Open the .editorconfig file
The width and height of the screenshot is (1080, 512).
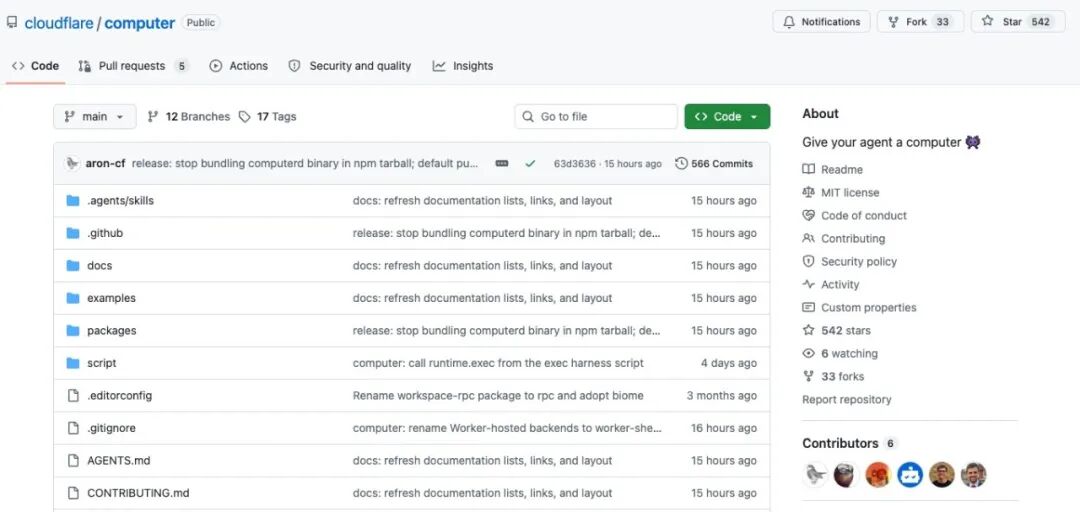[x=119, y=396]
